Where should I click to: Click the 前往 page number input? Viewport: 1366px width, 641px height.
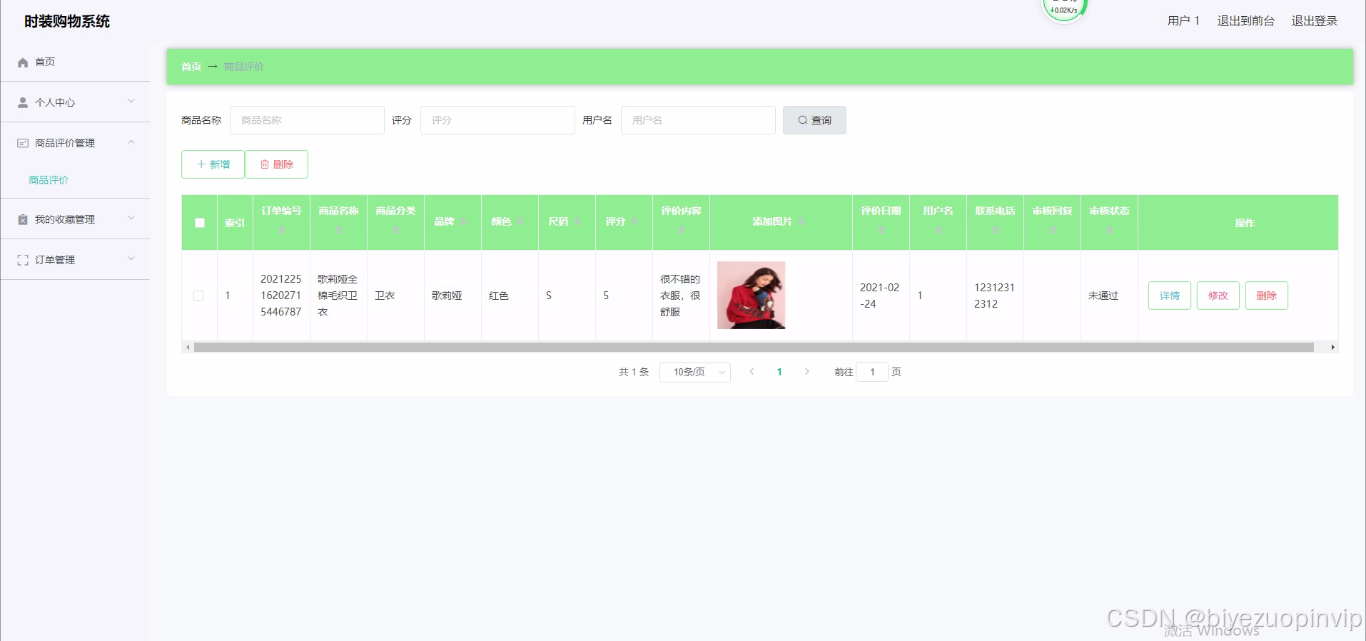(x=872, y=372)
